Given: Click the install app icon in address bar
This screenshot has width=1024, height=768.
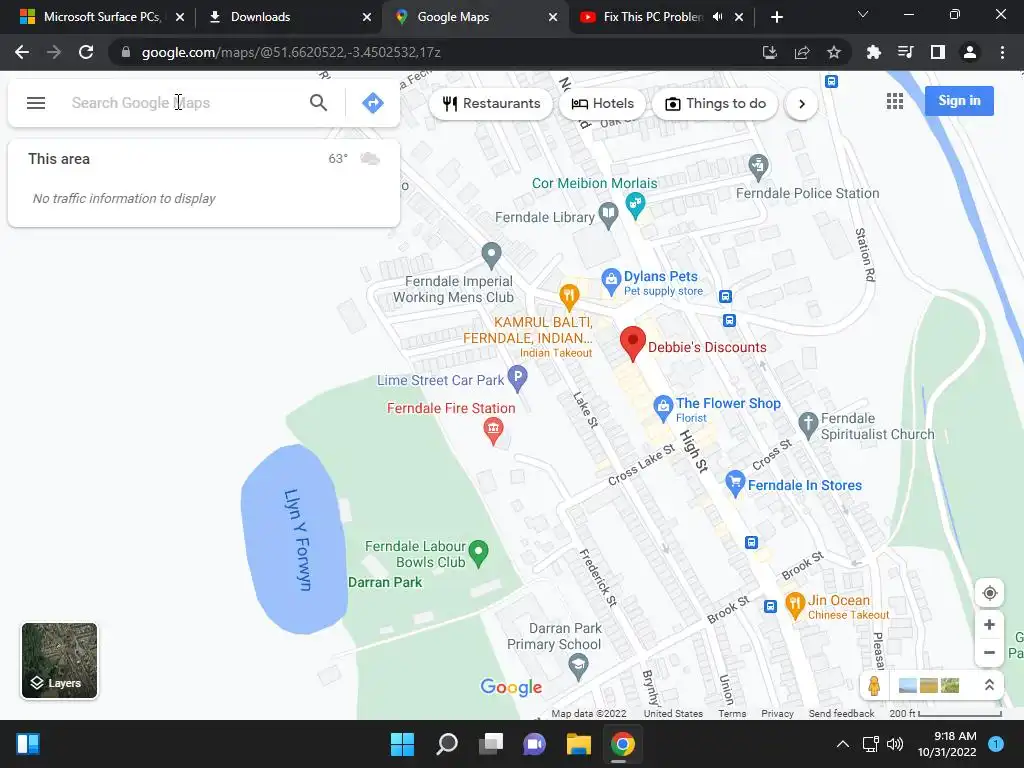Looking at the screenshot, I should (x=770, y=52).
